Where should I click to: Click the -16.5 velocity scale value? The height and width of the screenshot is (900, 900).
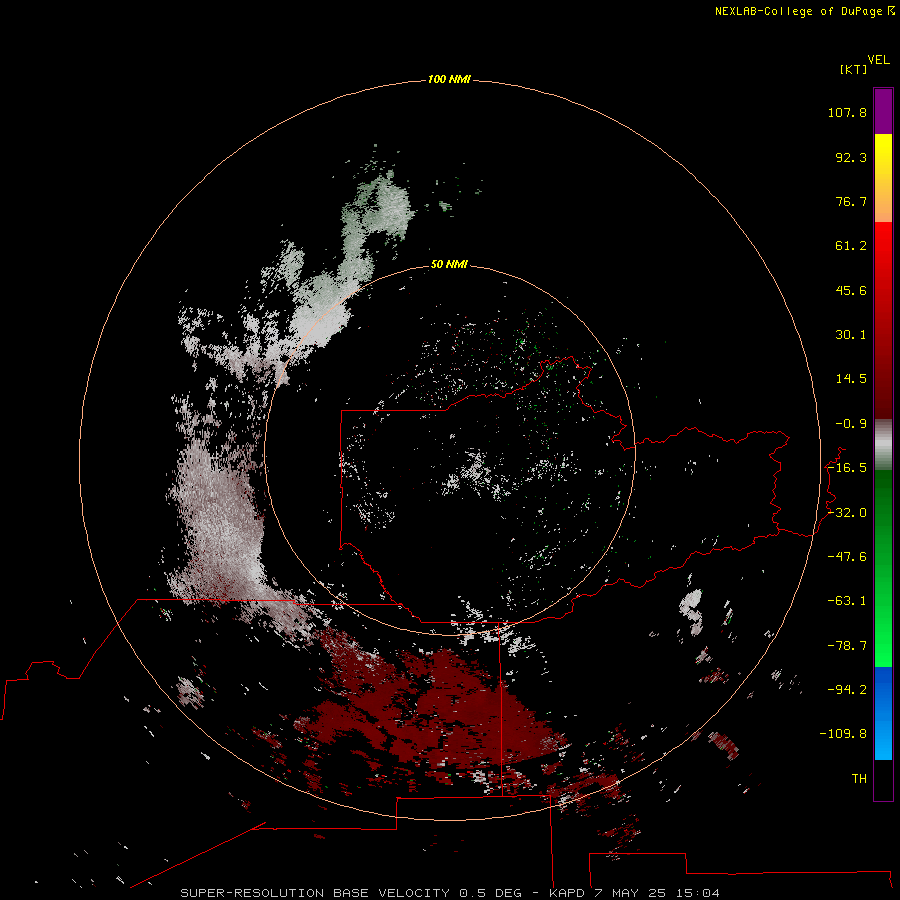pos(847,468)
